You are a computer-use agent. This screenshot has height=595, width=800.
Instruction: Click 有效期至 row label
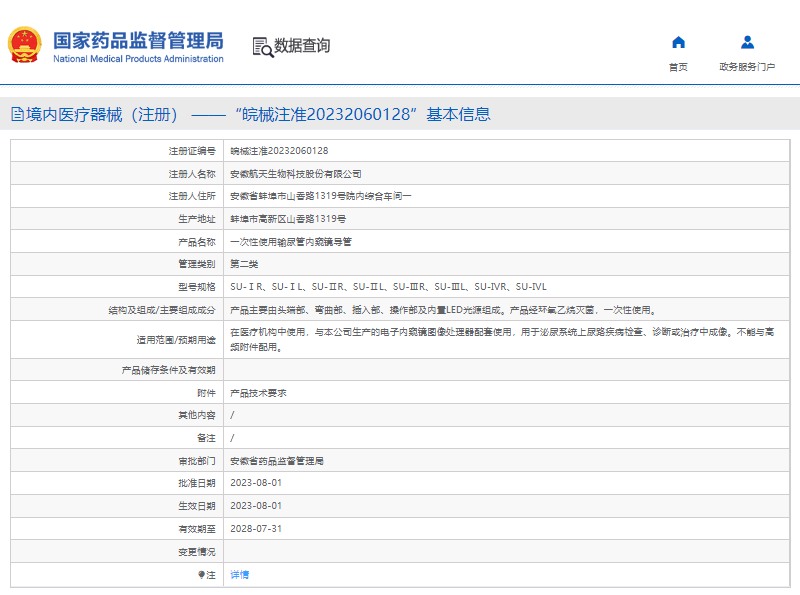click(197, 529)
